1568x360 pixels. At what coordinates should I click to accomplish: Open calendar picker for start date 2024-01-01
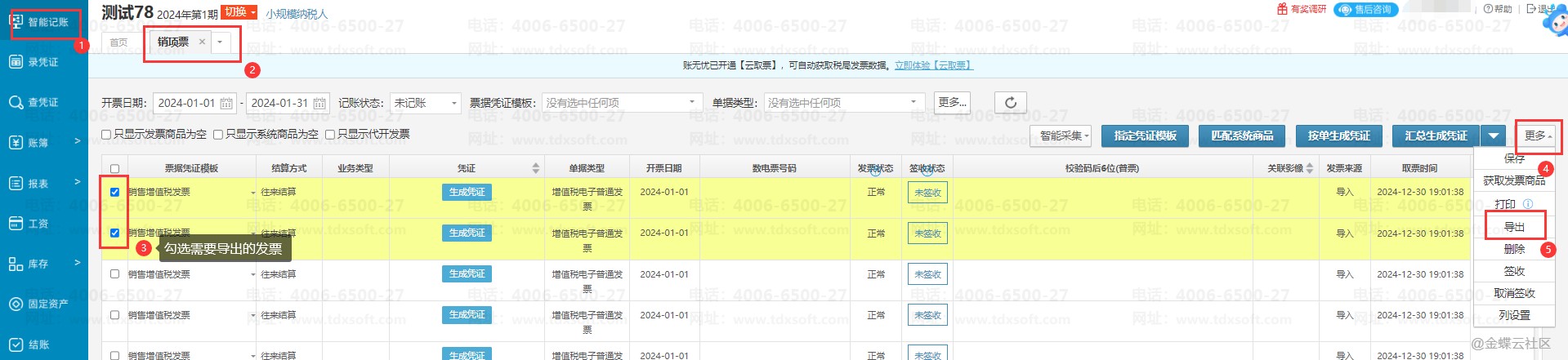[x=226, y=104]
